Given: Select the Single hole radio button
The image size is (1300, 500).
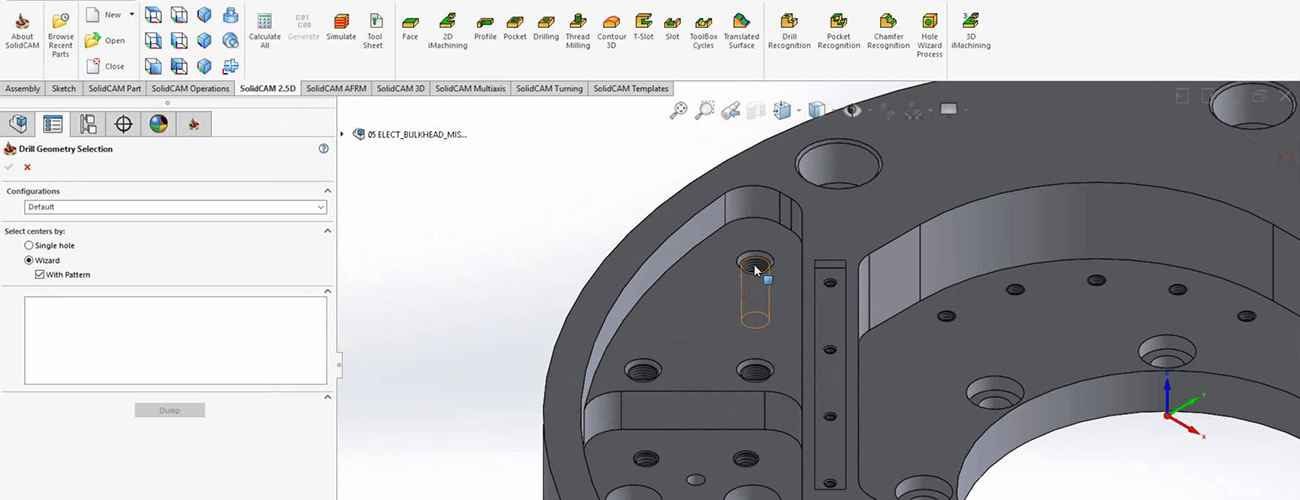Looking at the screenshot, I should 29,245.
